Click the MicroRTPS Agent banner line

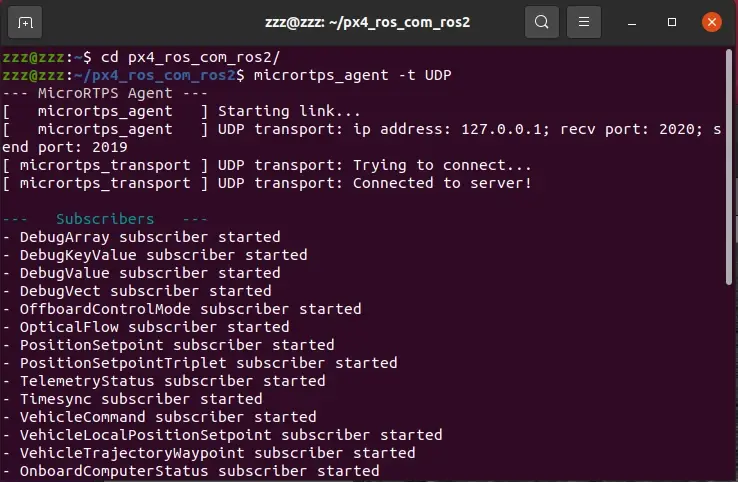click(x=105, y=93)
